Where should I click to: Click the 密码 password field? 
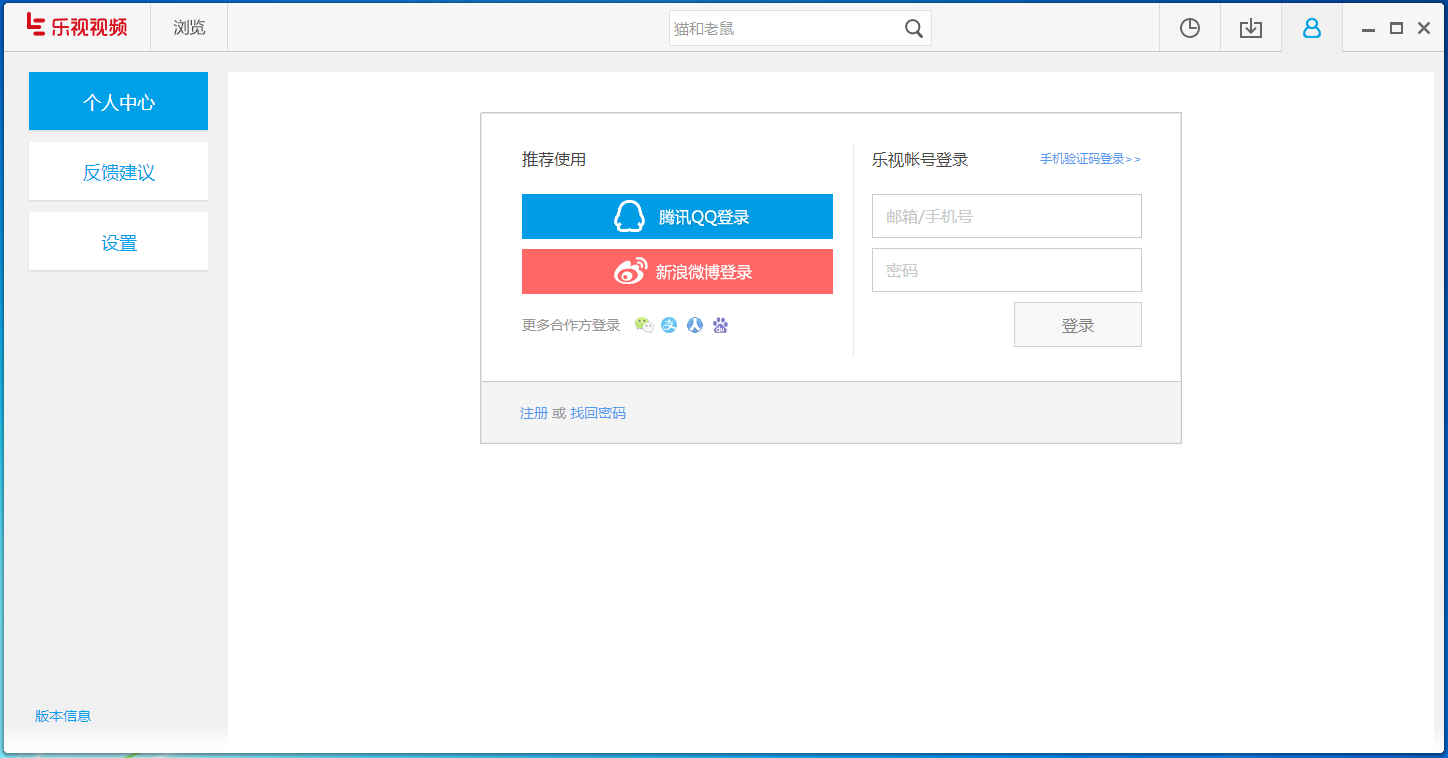click(x=1007, y=270)
